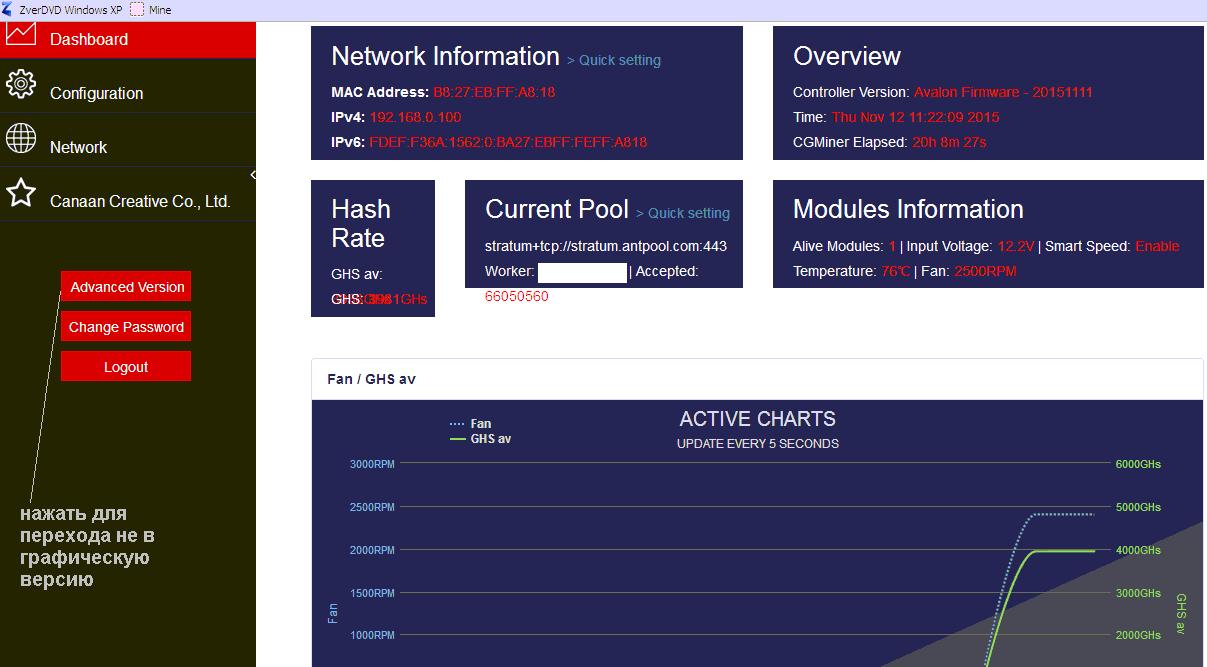Click the Network globe icon

pyautogui.click(x=21, y=138)
